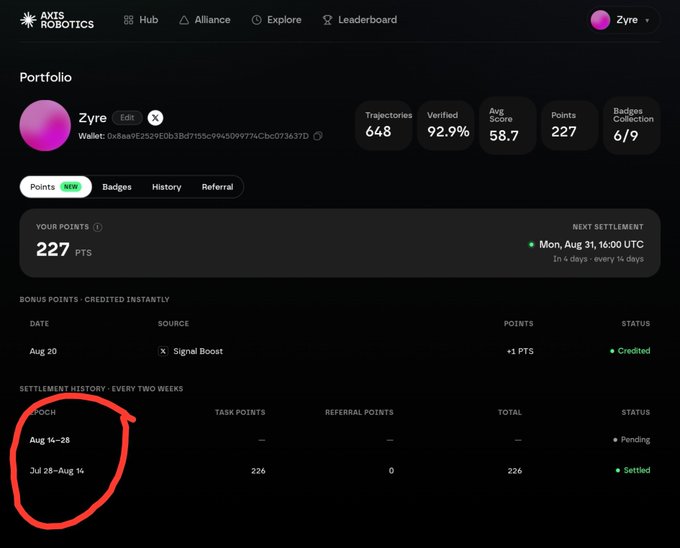Screen dimensions: 680x548
Task: Click the 227 PTS total value
Action: point(64,250)
